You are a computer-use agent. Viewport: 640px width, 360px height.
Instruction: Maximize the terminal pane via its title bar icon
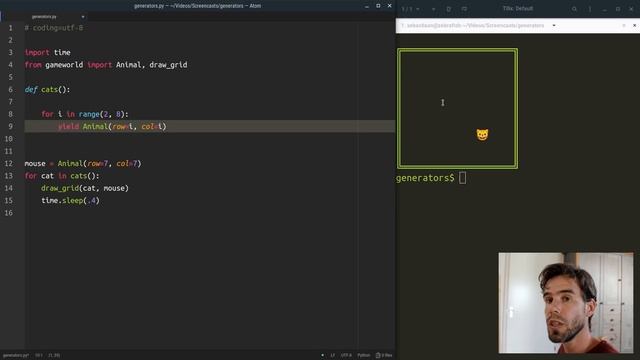(624, 25)
